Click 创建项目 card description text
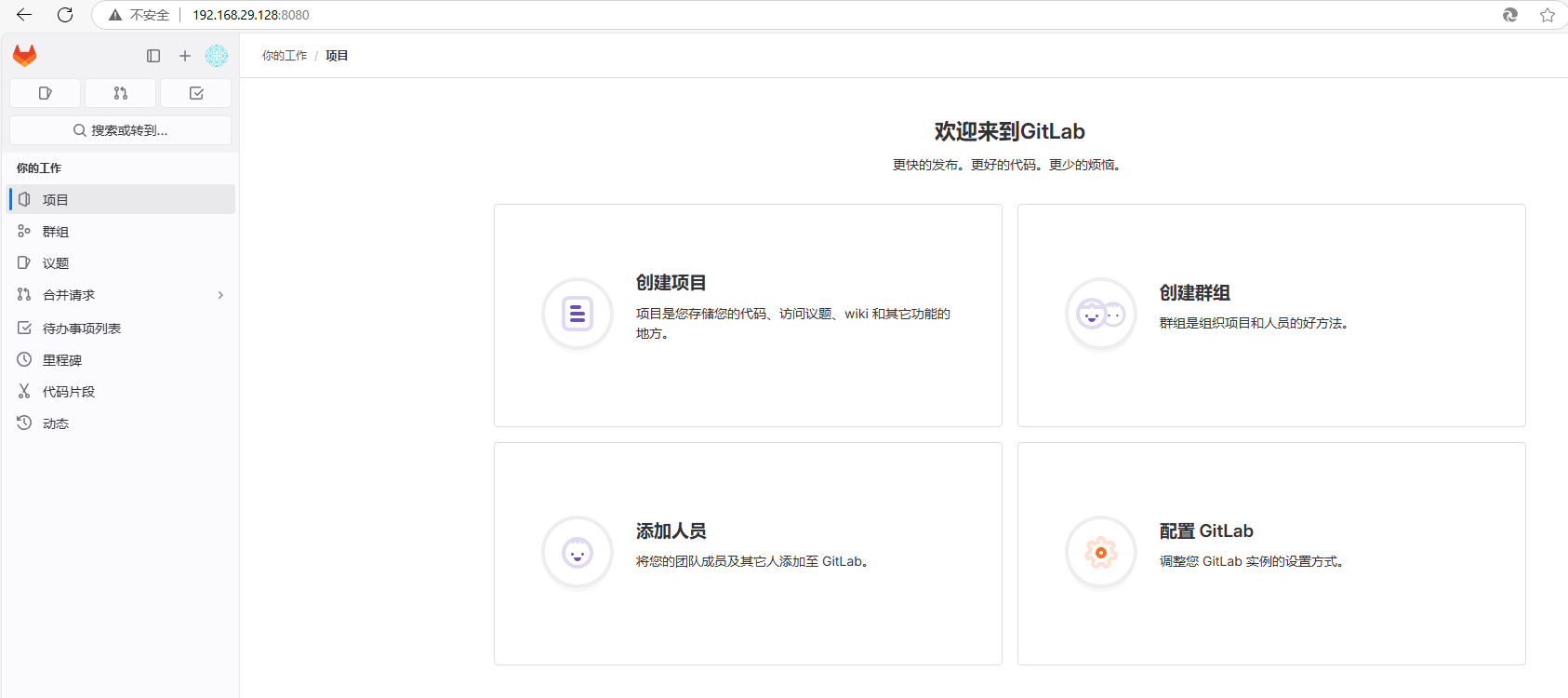Viewport: 1568px width, 698px height. coord(793,323)
